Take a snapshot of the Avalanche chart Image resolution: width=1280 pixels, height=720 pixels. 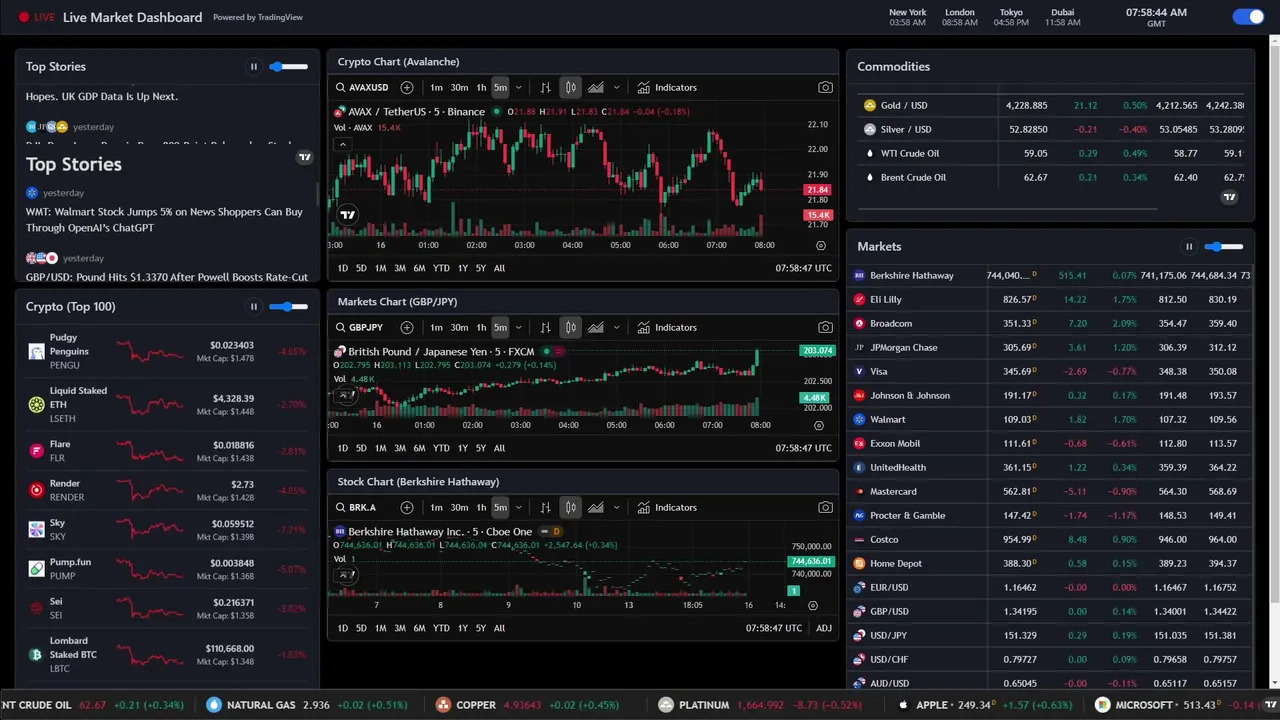(825, 87)
